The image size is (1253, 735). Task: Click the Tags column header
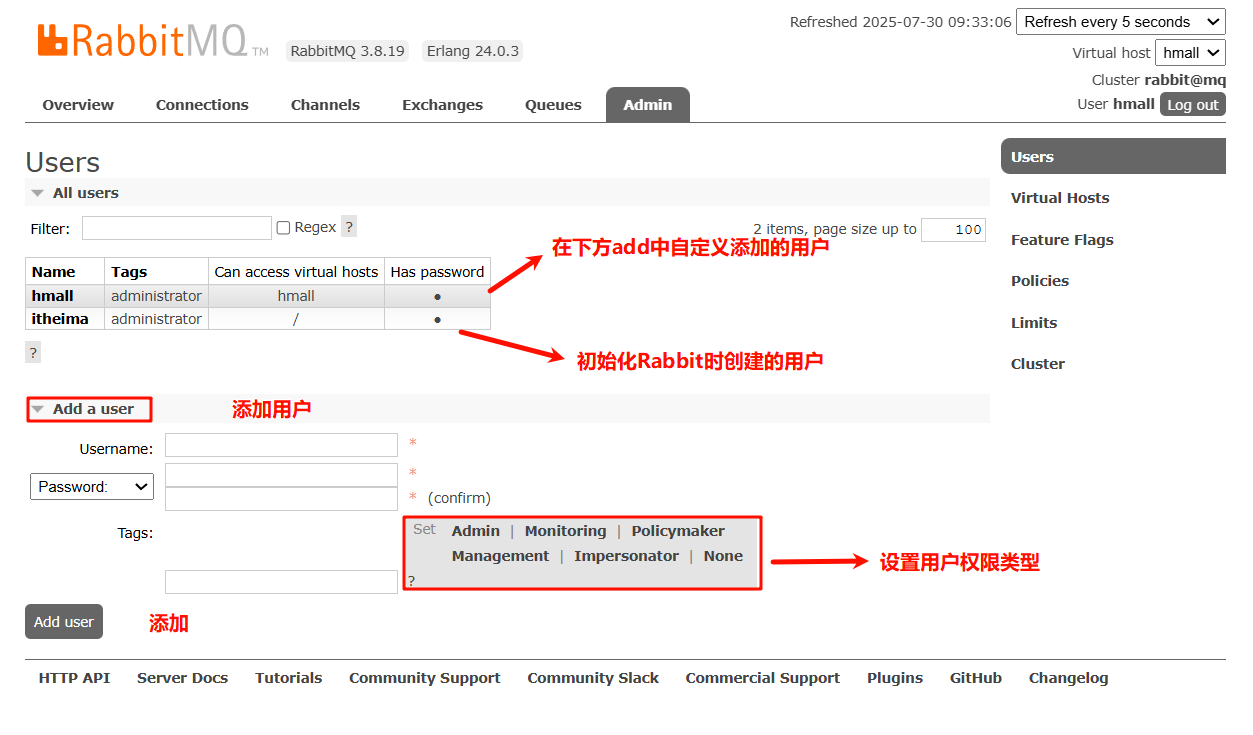(156, 271)
